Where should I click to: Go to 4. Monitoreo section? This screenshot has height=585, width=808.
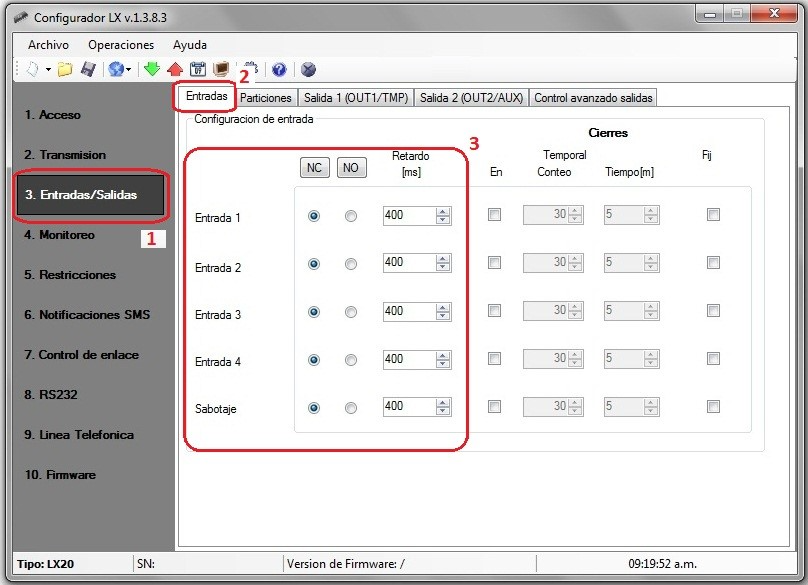[60, 235]
